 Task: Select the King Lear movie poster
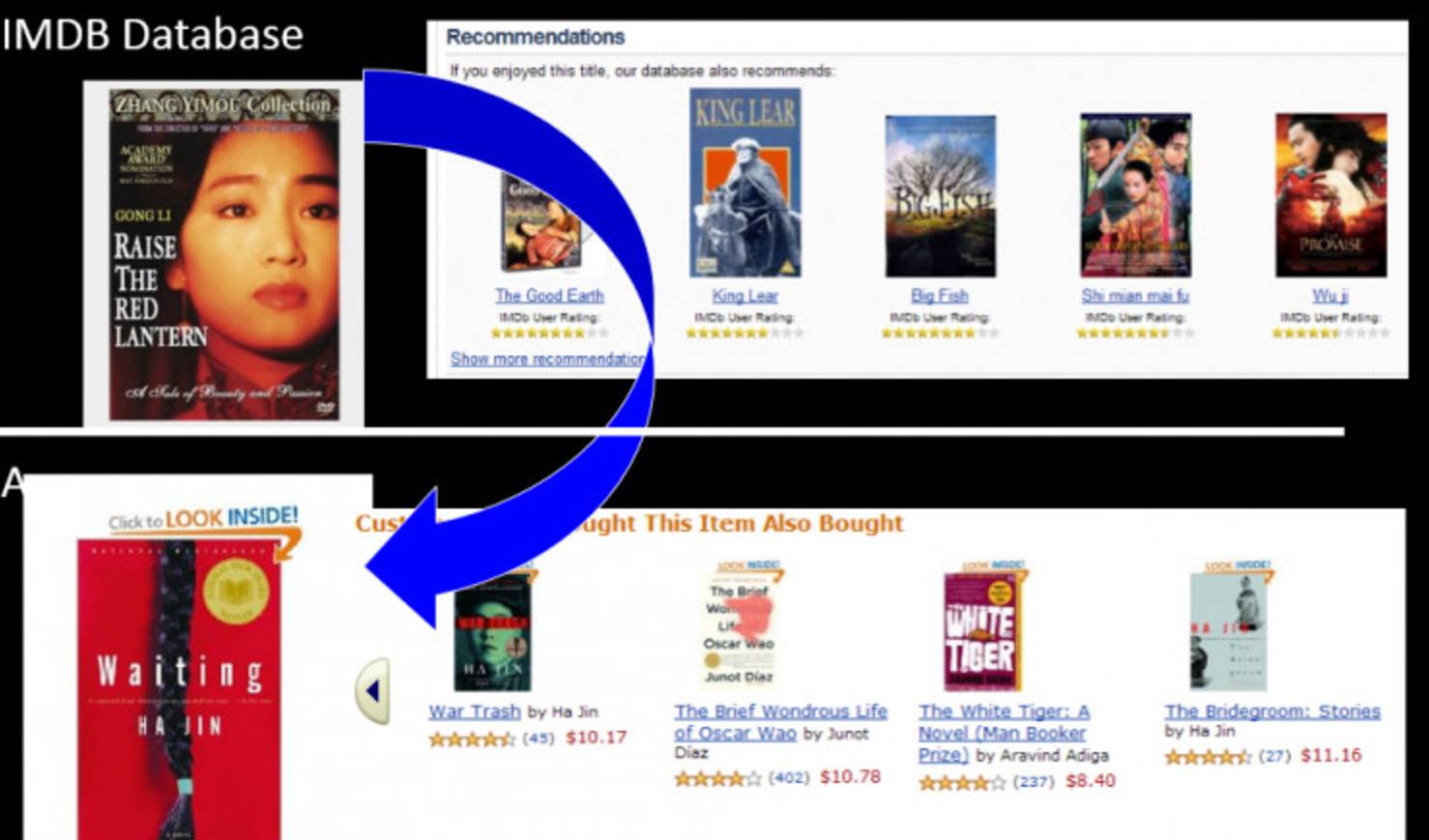745,183
